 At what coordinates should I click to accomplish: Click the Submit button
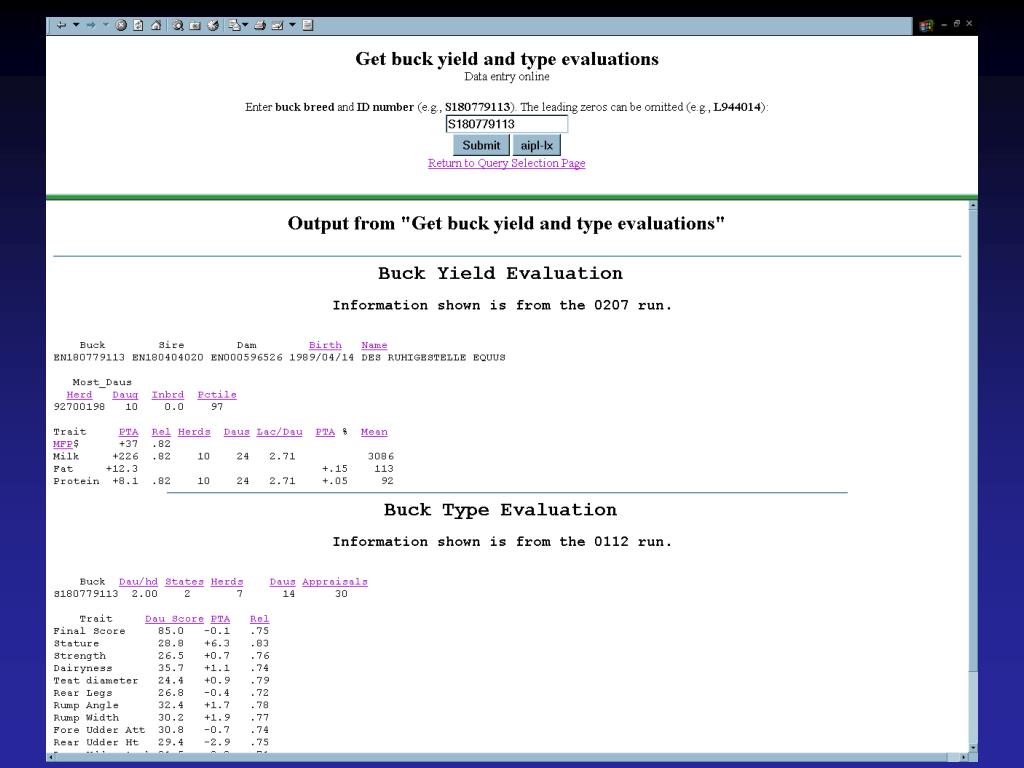481,146
